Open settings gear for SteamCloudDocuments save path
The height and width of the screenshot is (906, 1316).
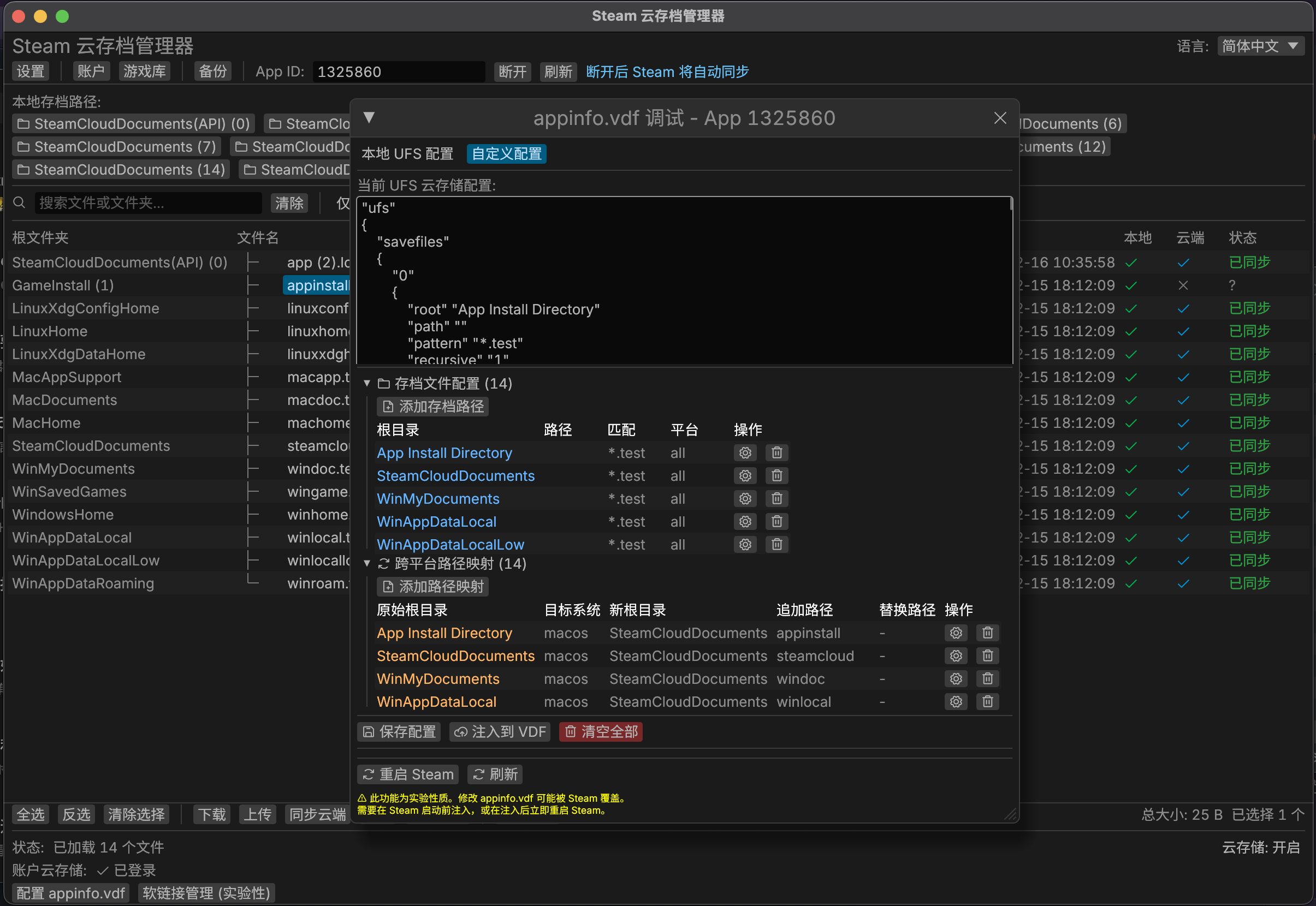(x=745, y=476)
